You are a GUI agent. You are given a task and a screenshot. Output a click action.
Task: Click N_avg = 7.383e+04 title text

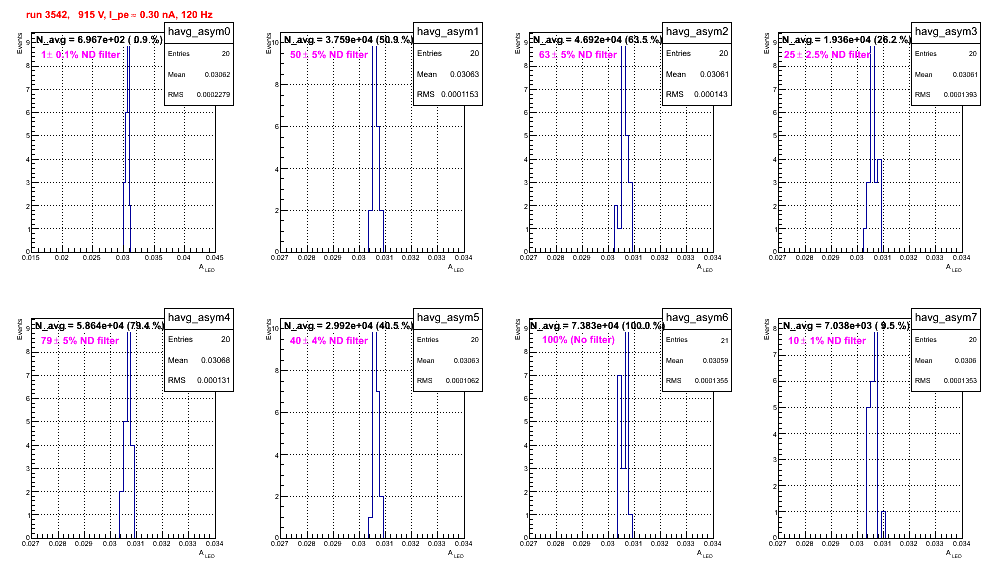coord(597,325)
